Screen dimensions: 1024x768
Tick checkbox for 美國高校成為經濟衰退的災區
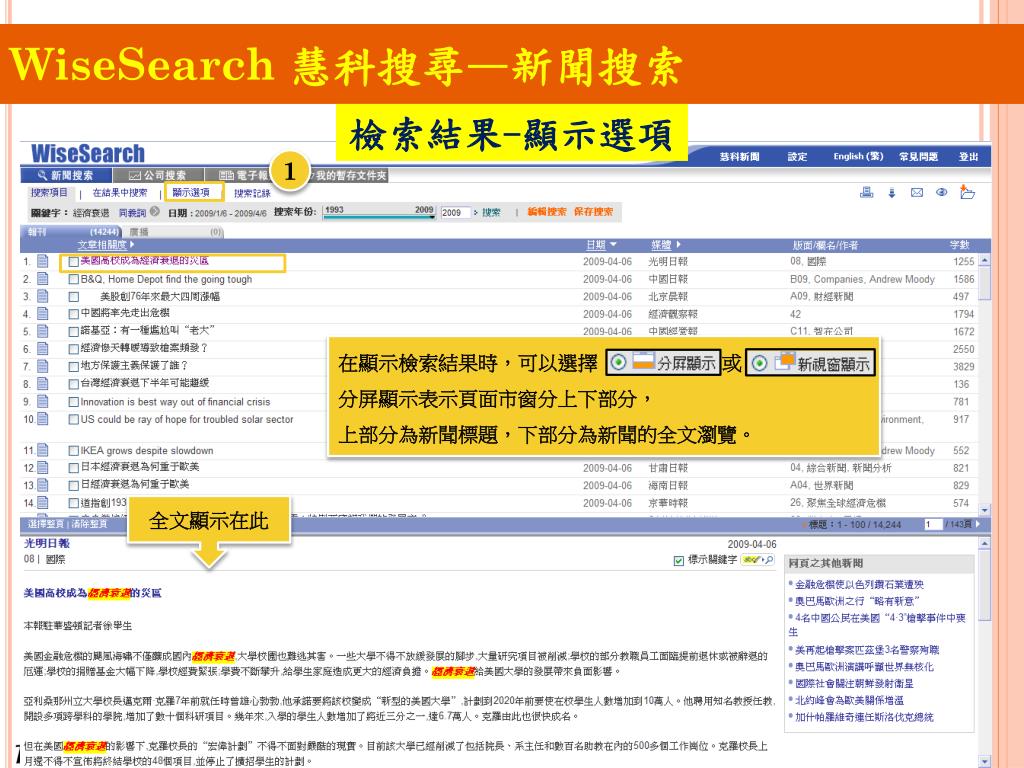pos(74,262)
